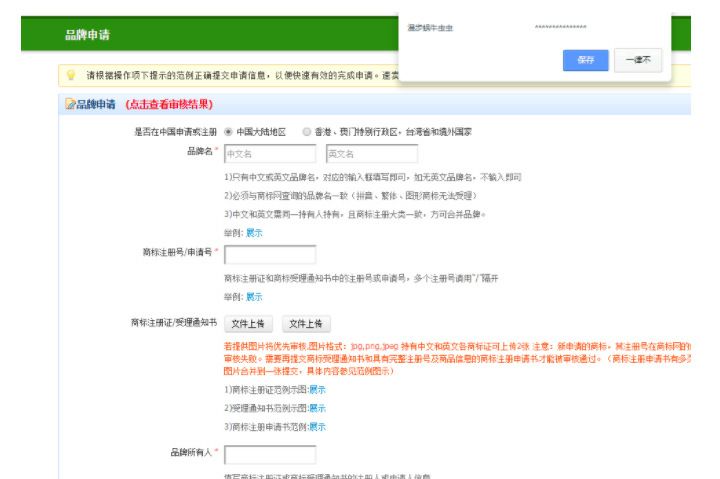Select 香港、澳门特别行政区 radio option

tap(307, 132)
